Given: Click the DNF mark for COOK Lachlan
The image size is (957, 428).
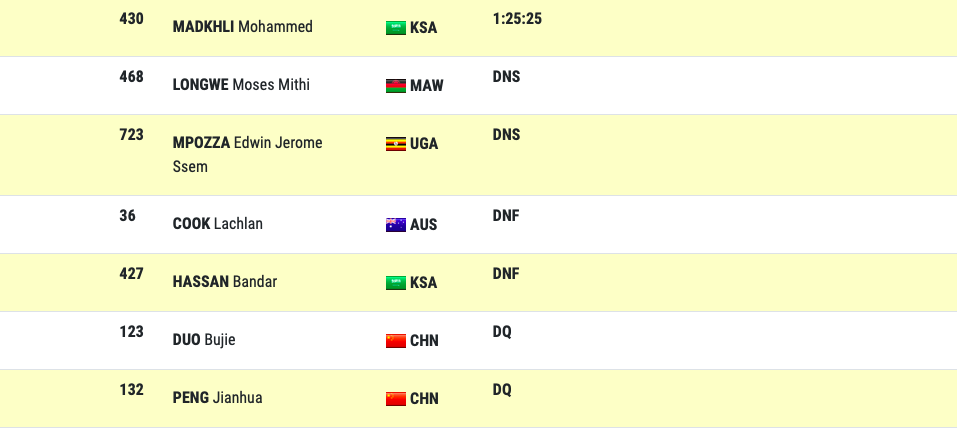Looking at the screenshot, I should coord(506,216).
